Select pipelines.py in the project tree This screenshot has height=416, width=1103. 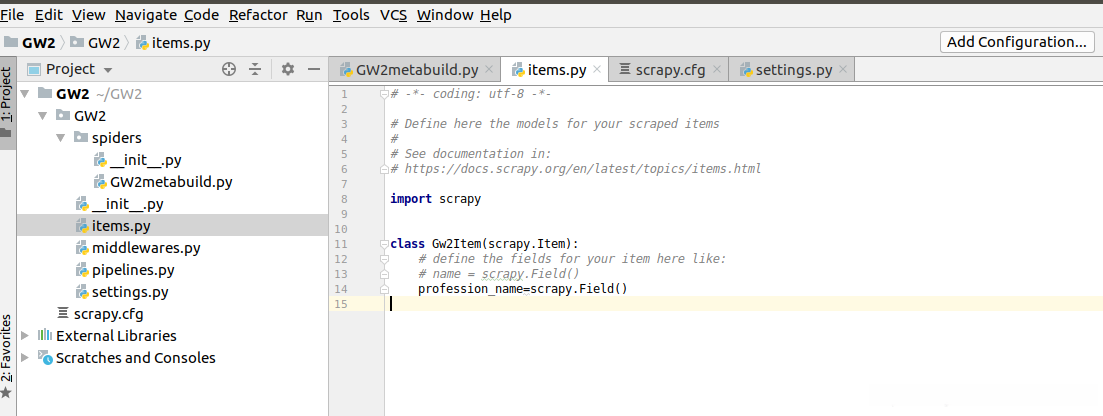133,270
